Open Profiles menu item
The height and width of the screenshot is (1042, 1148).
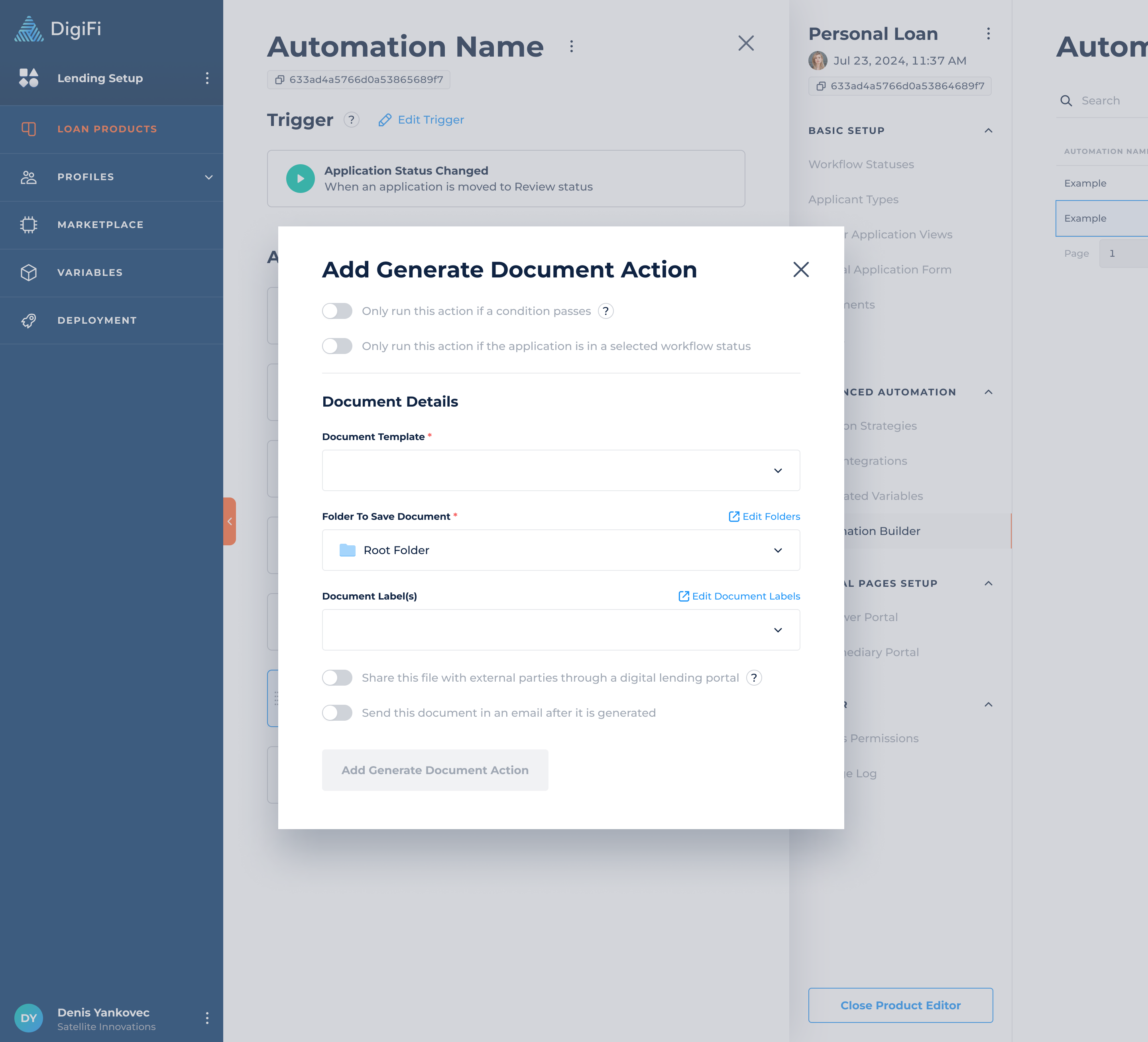[x=85, y=177]
